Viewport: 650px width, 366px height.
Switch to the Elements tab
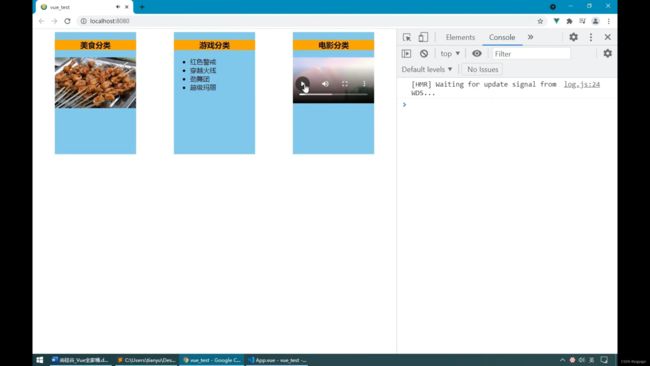point(460,37)
